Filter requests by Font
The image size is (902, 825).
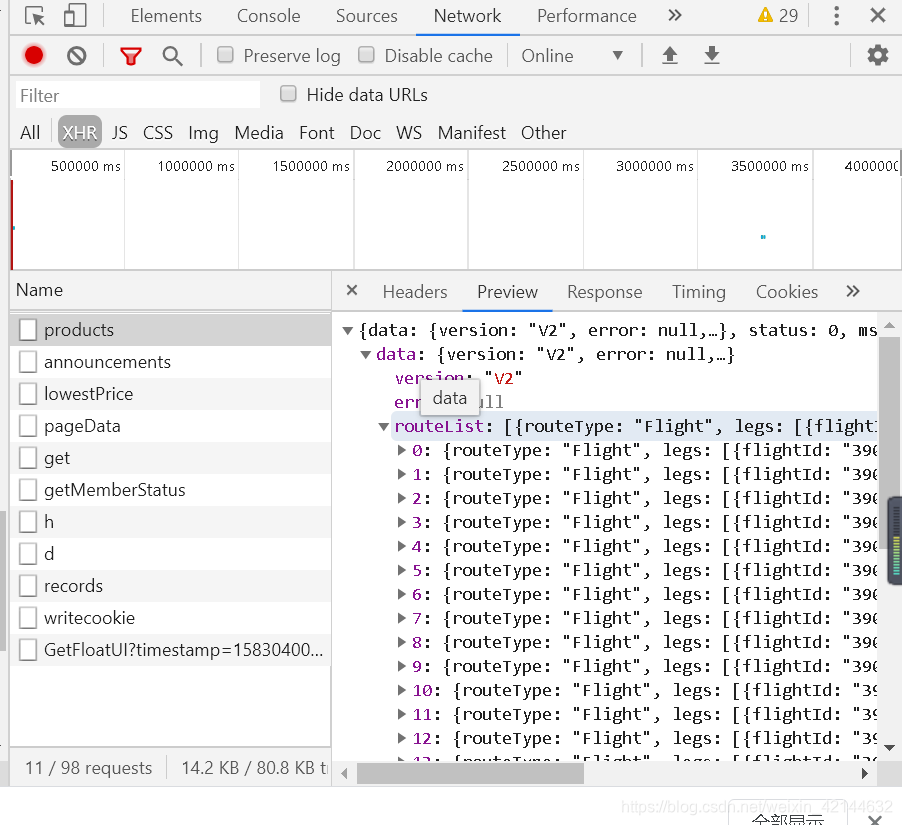316,133
